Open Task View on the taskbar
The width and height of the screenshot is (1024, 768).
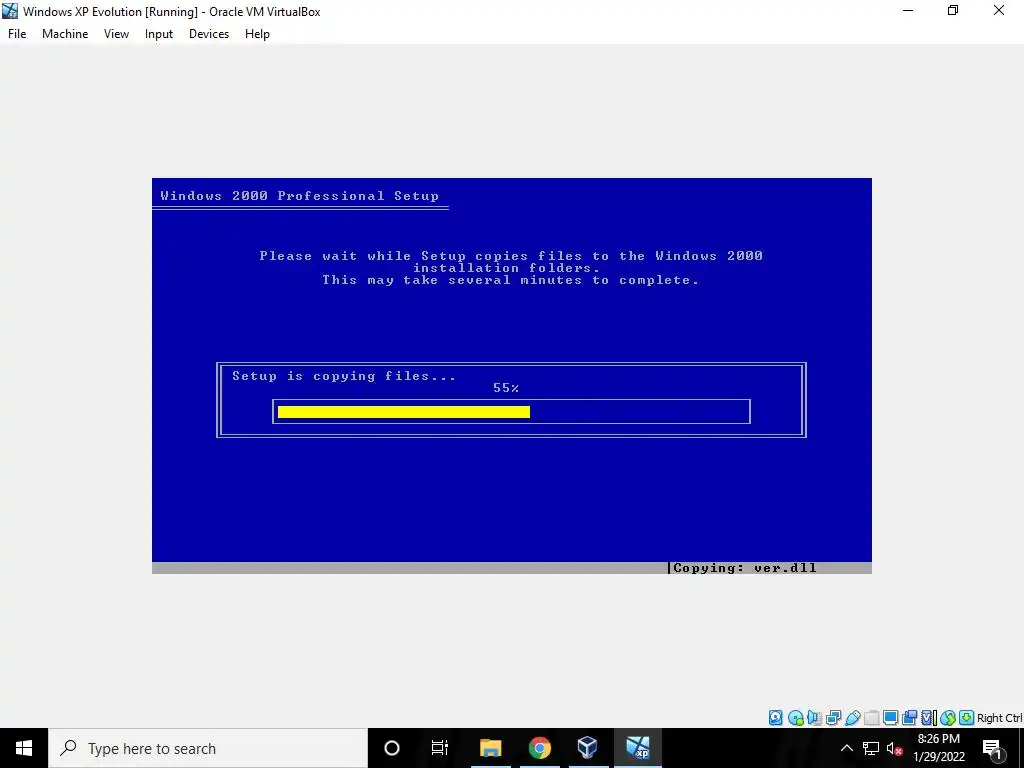click(440, 748)
